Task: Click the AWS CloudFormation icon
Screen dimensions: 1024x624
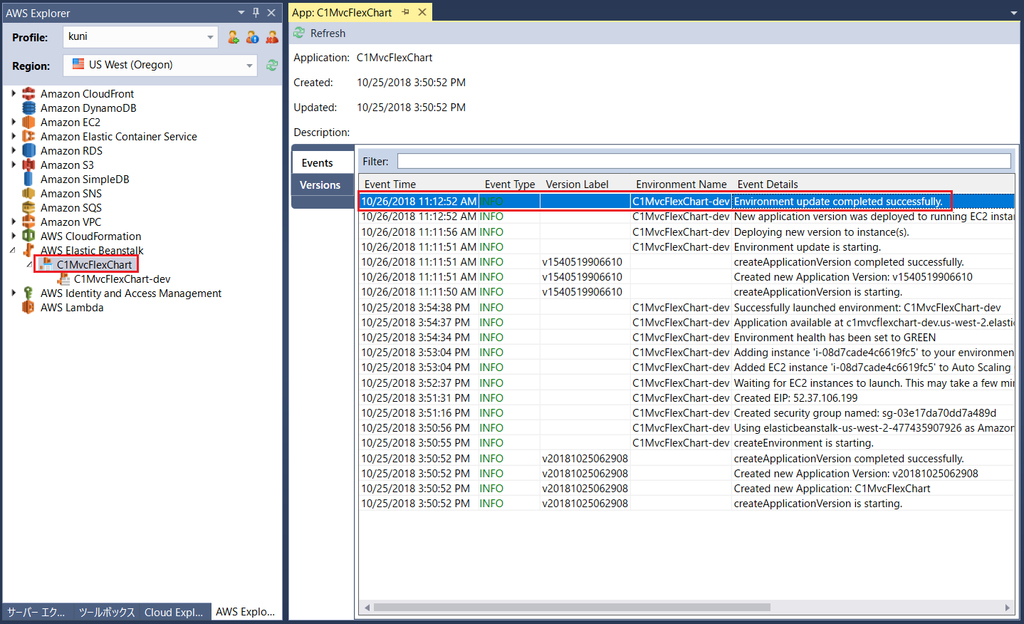Action: (x=29, y=236)
